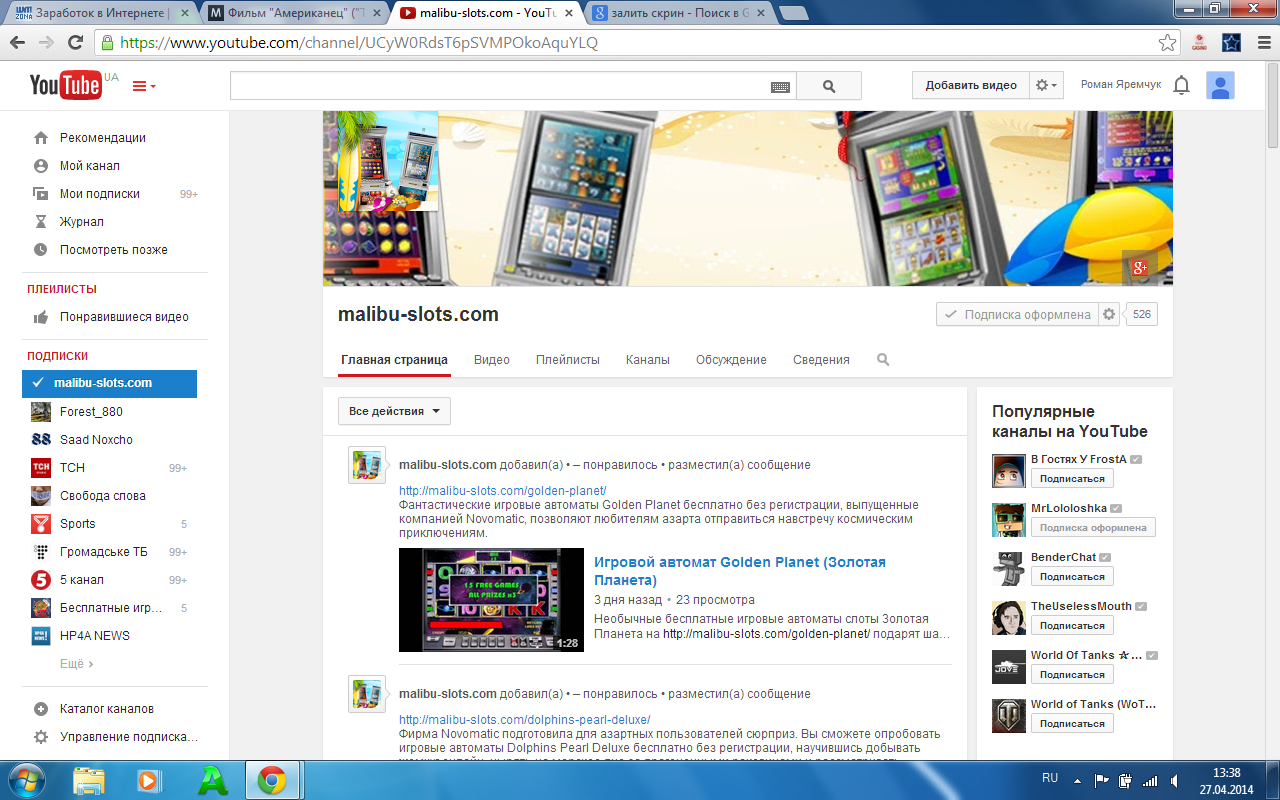Open the malibu-slots.com/golden-planet/ link

pyautogui.click(x=503, y=491)
